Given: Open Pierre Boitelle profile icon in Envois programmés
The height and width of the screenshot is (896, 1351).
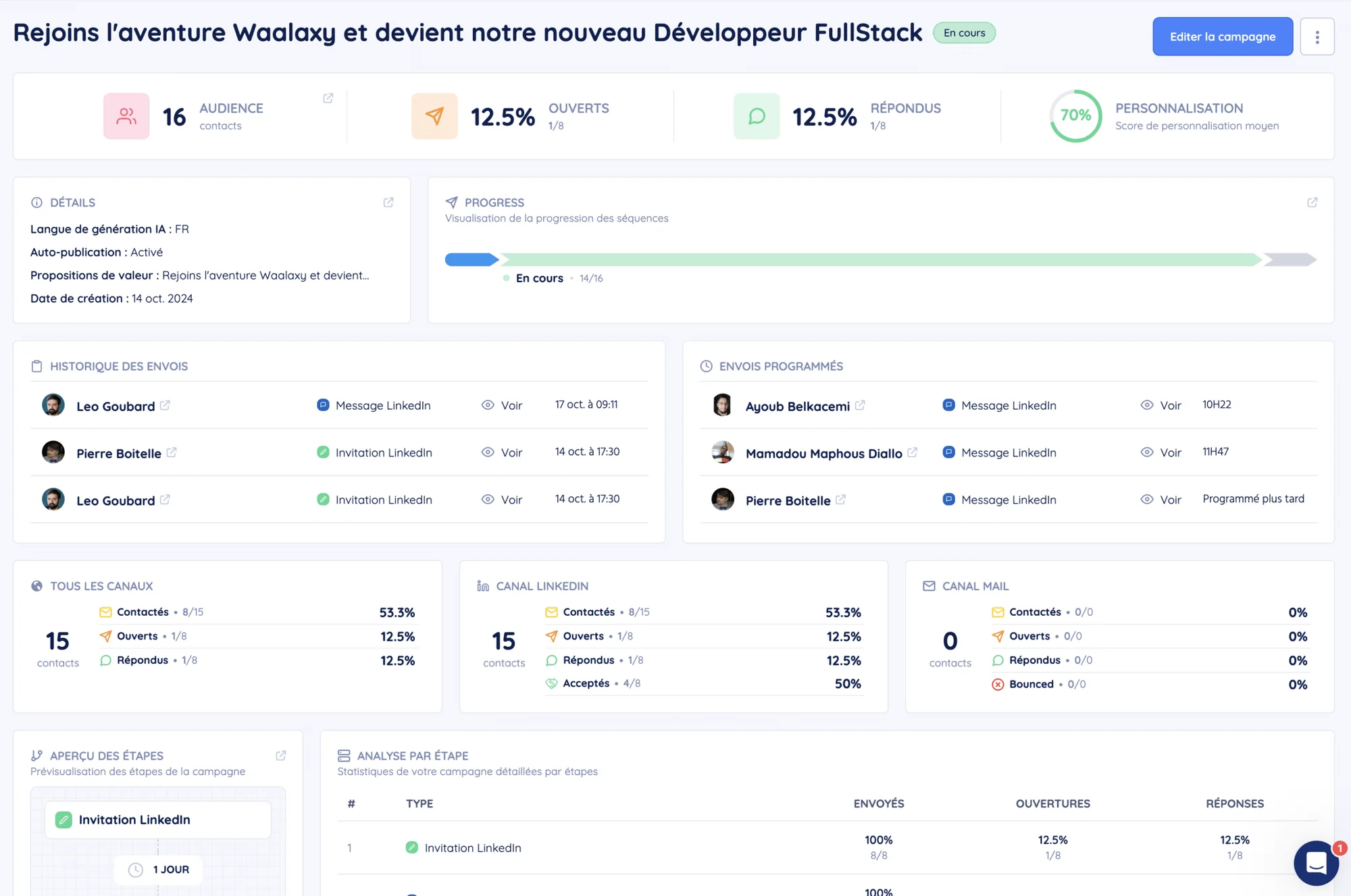Looking at the screenshot, I should pyautogui.click(x=840, y=500).
